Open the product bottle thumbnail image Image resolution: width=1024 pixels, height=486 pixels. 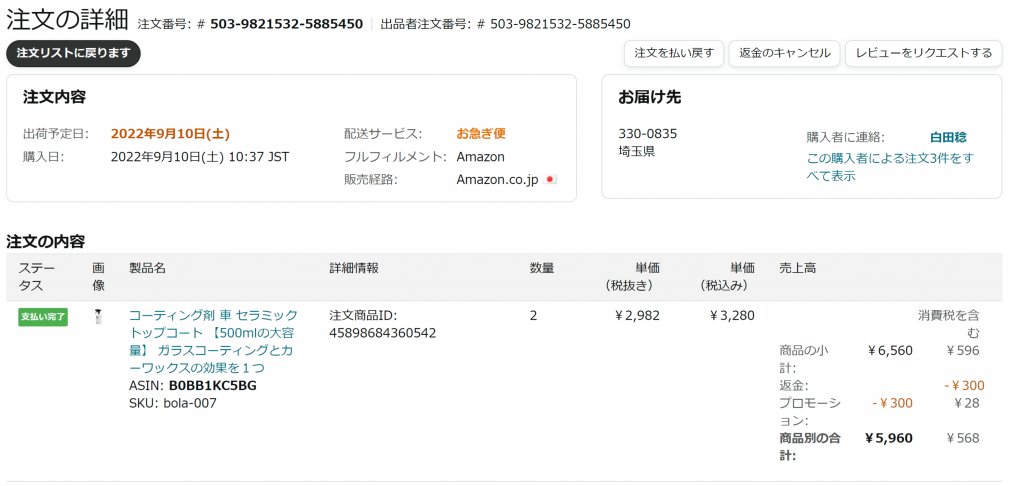(x=99, y=317)
